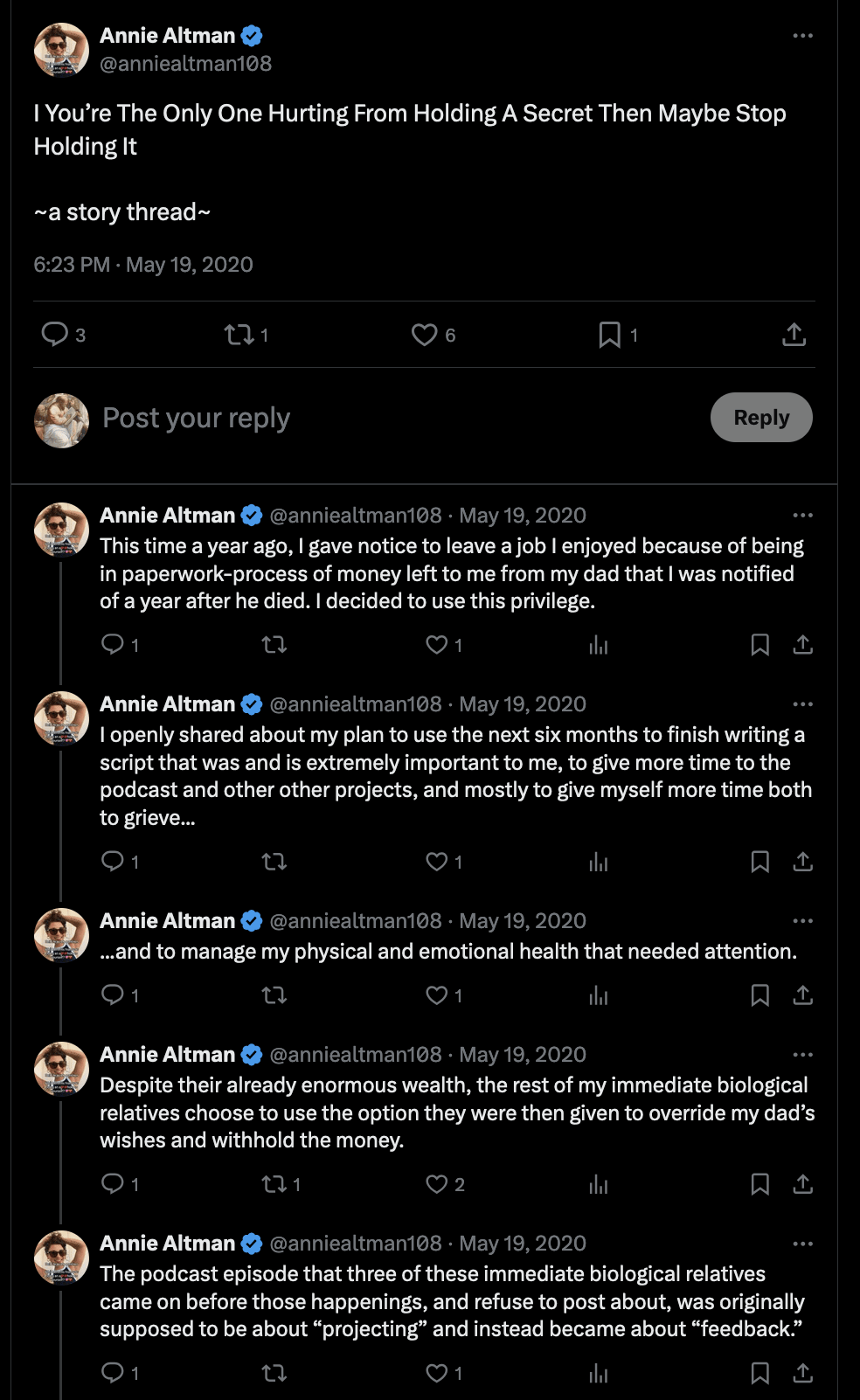
Task: Open the main post's three-dot menu
Action: click(x=802, y=36)
